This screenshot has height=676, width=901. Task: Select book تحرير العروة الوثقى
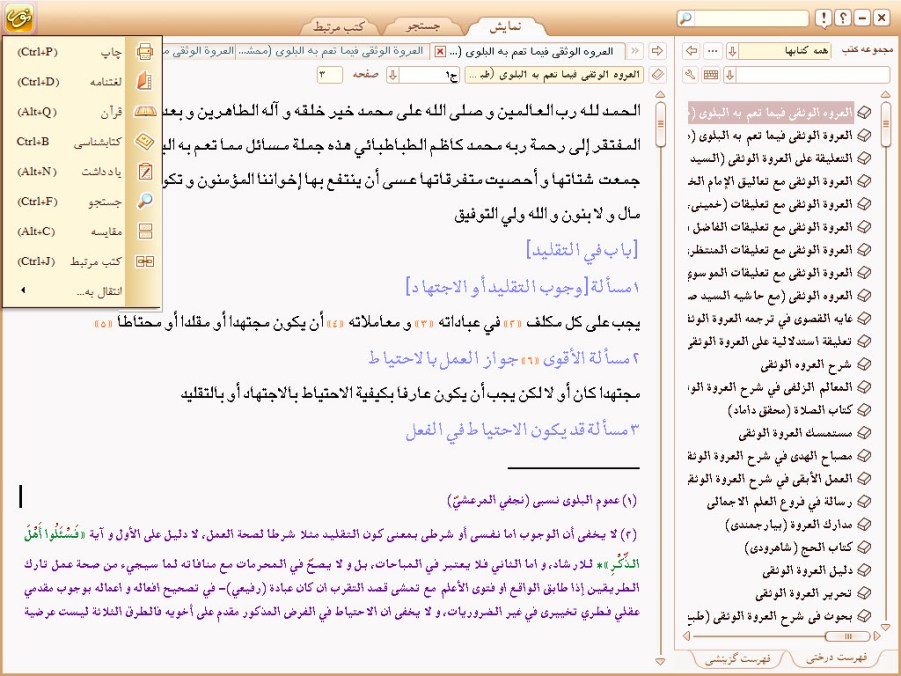[803, 593]
